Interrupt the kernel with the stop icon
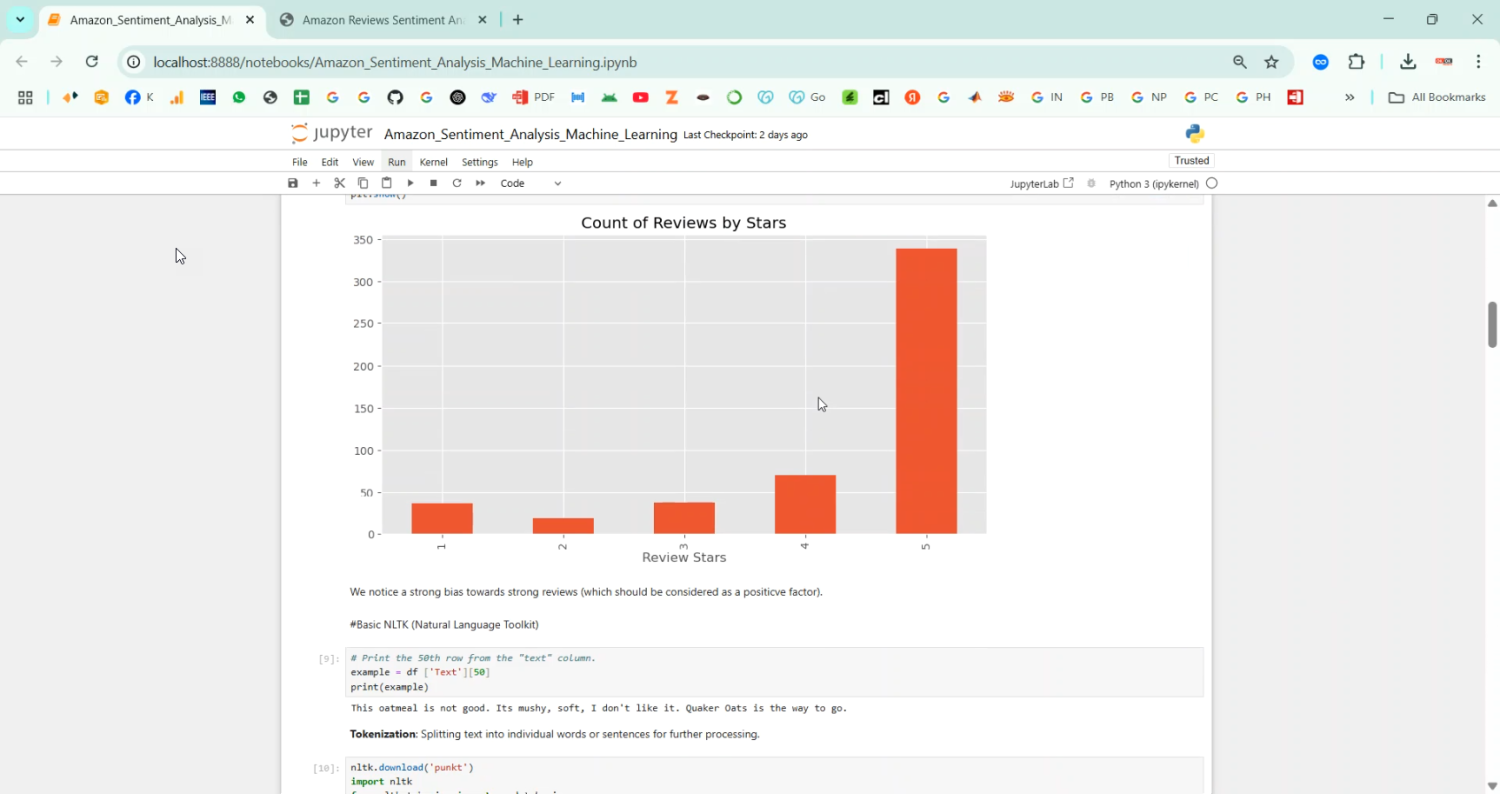The width and height of the screenshot is (1500, 794). click(x=433, y=183)
